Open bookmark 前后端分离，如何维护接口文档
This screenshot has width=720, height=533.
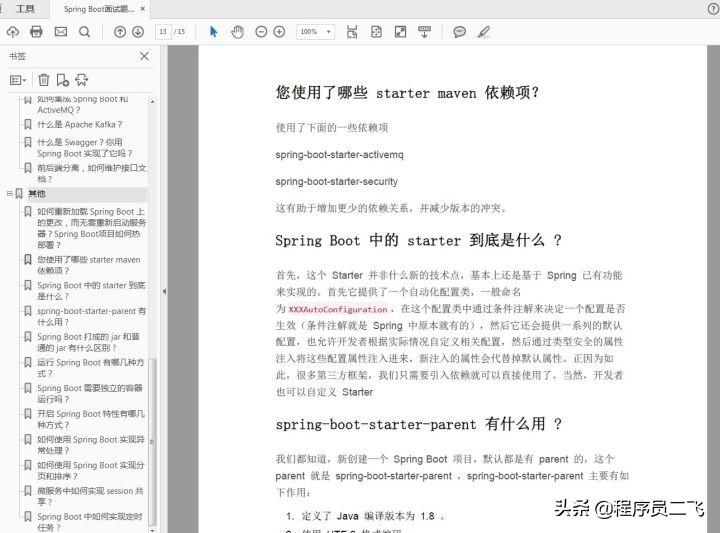coord(91,173)
